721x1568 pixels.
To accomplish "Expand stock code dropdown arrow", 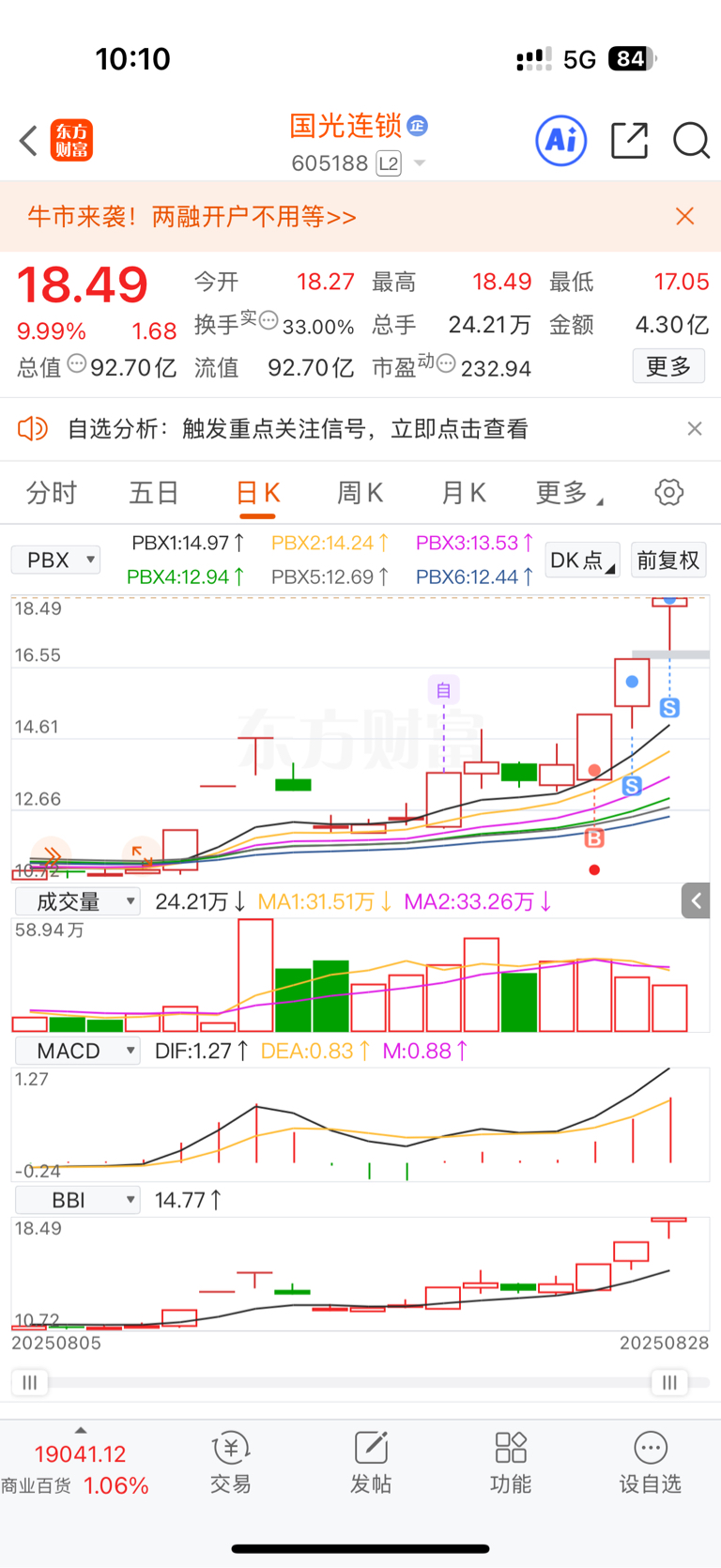I will [420, 163].
